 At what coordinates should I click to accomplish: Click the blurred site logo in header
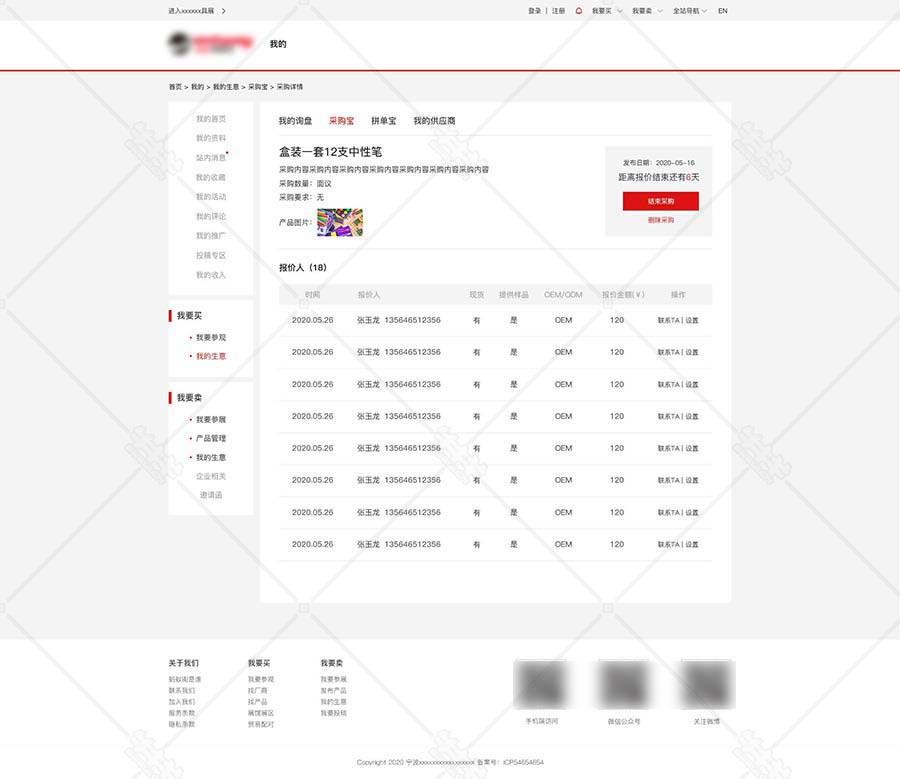click(x=210, y=44)
